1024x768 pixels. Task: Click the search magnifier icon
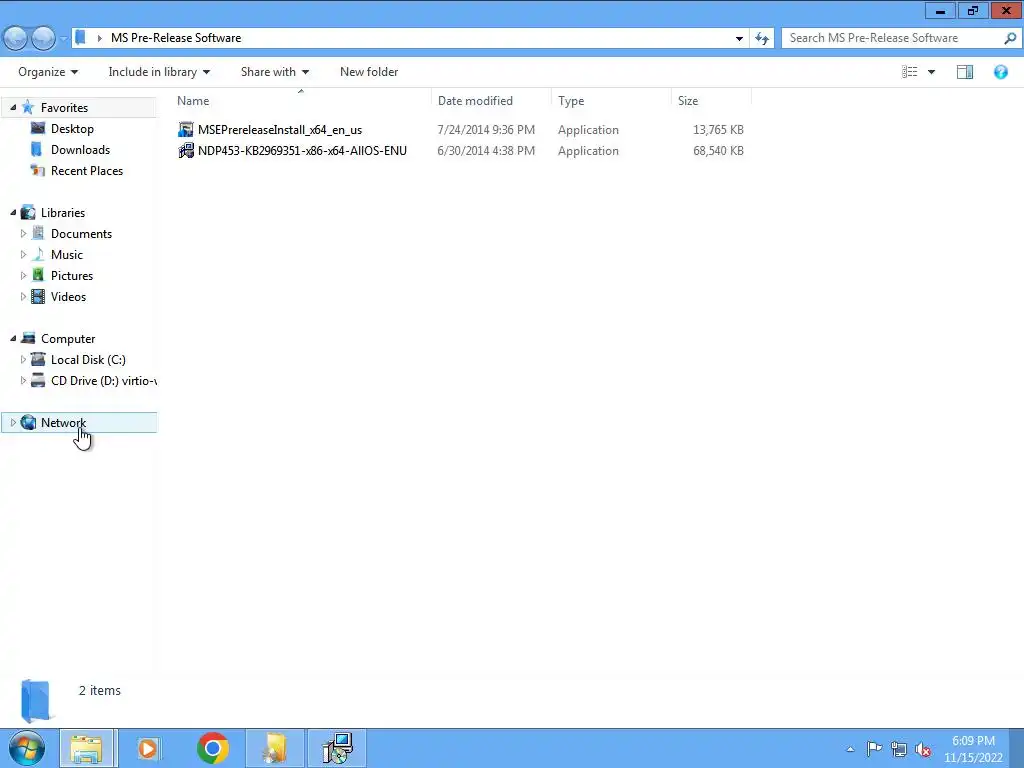pos(1010,38)
